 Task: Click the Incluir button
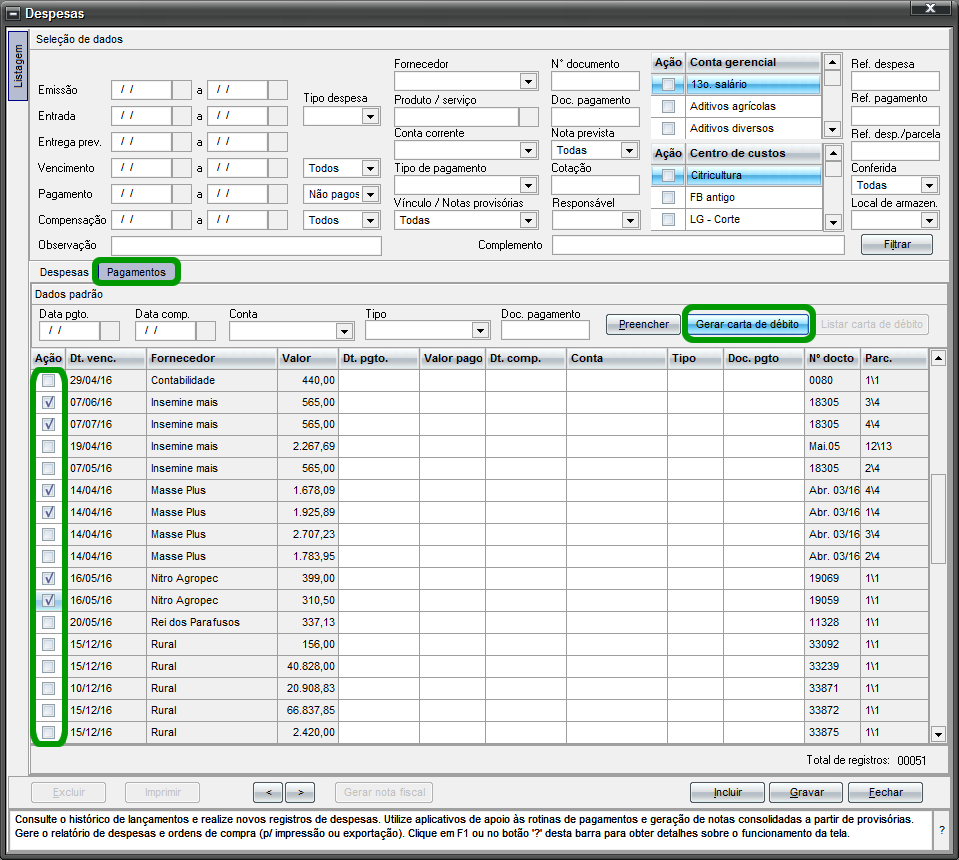pyautogui.click(x=727, y=793)
